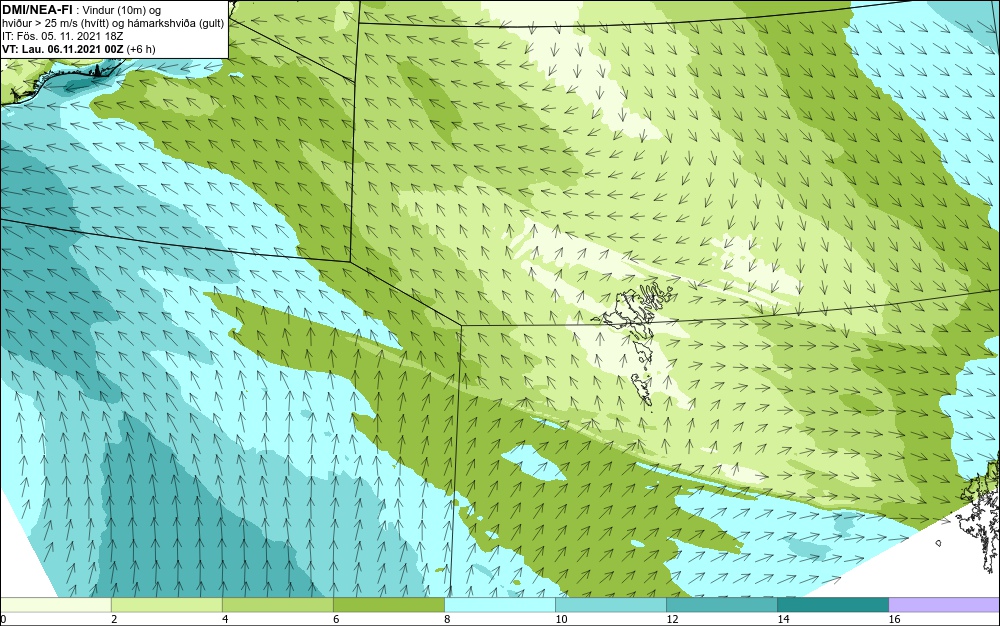The height and width of the screenshot is (626, 1000).
Task: Click the legend label '14'
Action: pyautogui.click(x=783, y=619)
